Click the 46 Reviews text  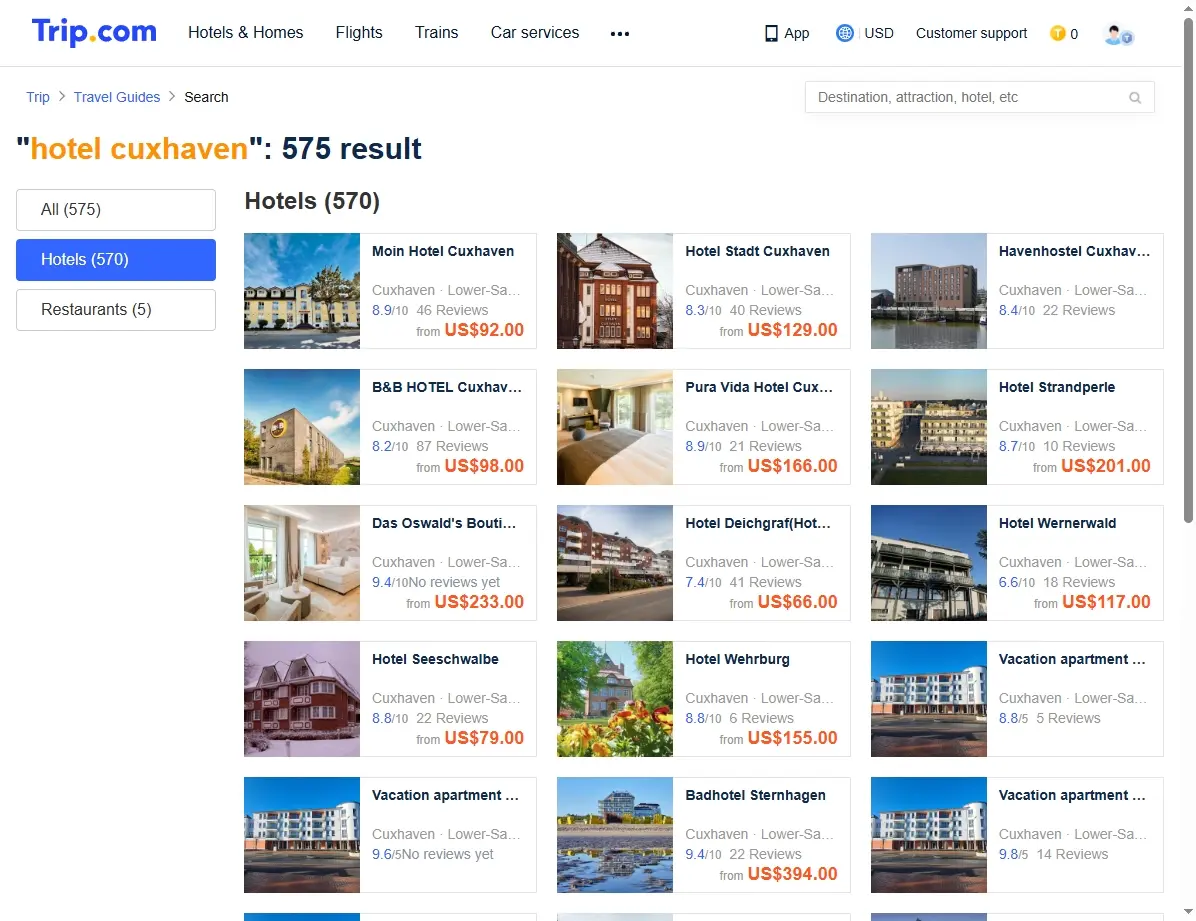452,310
